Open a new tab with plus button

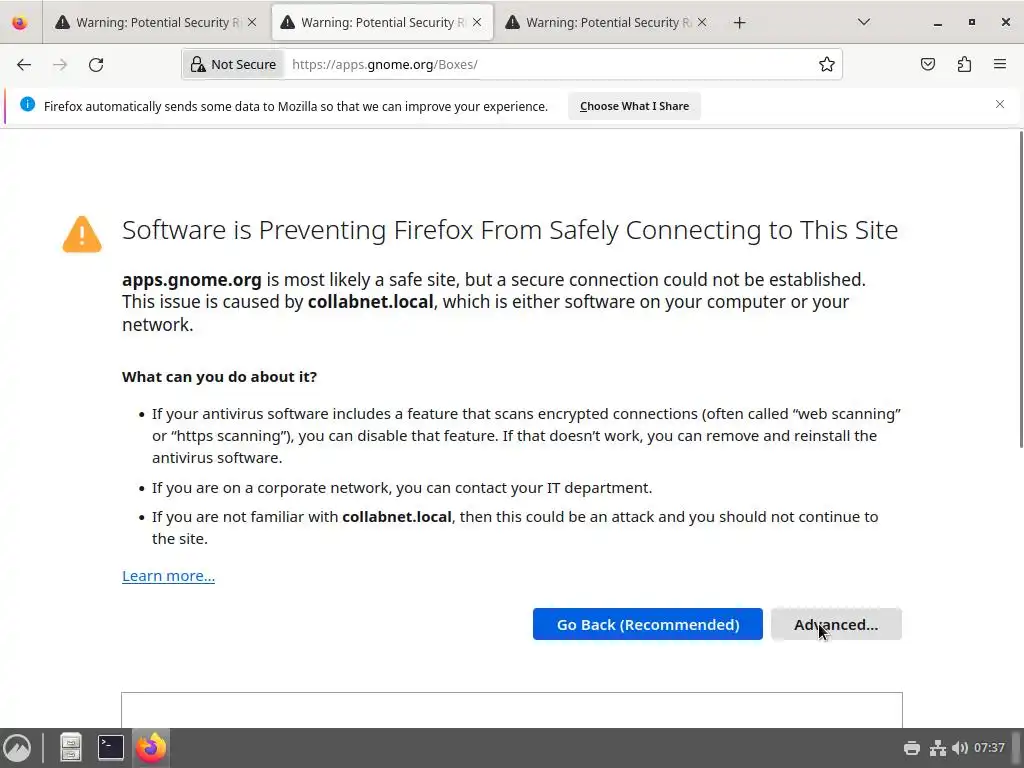739,23
